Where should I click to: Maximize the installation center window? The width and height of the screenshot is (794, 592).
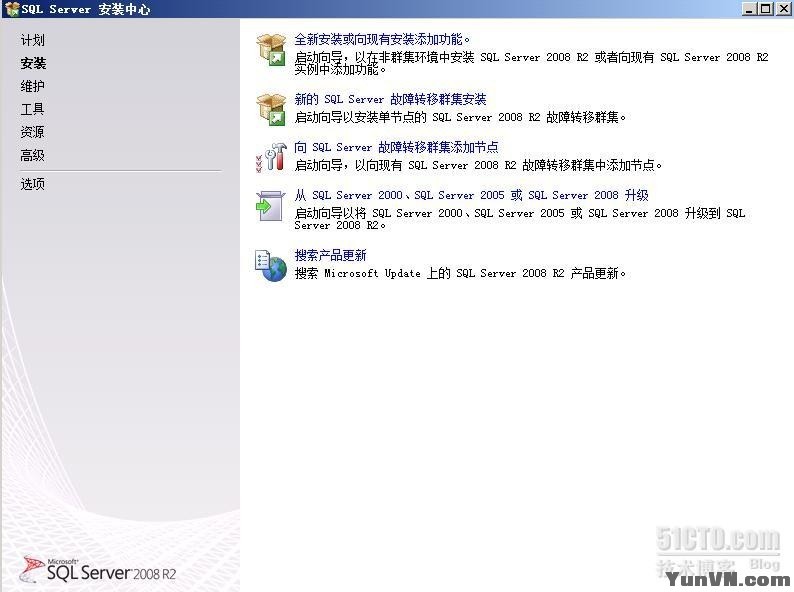tap(765, 9)
